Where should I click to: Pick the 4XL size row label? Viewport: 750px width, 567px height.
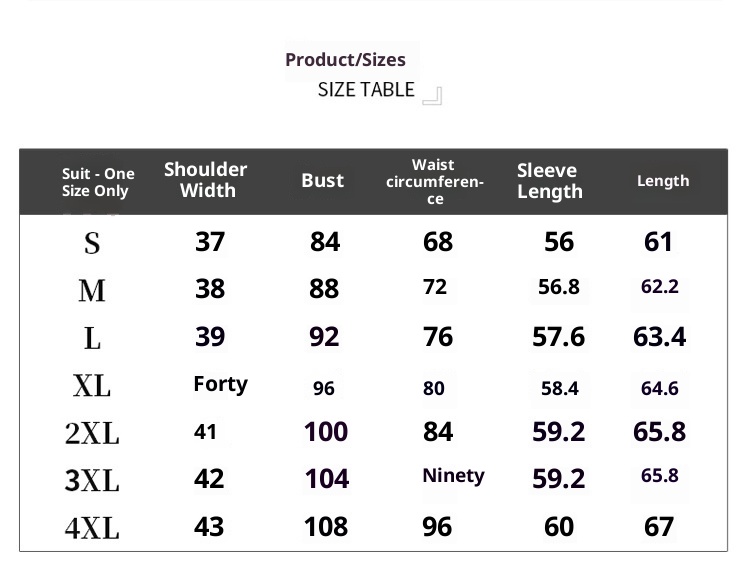click(x=92, y=527)
